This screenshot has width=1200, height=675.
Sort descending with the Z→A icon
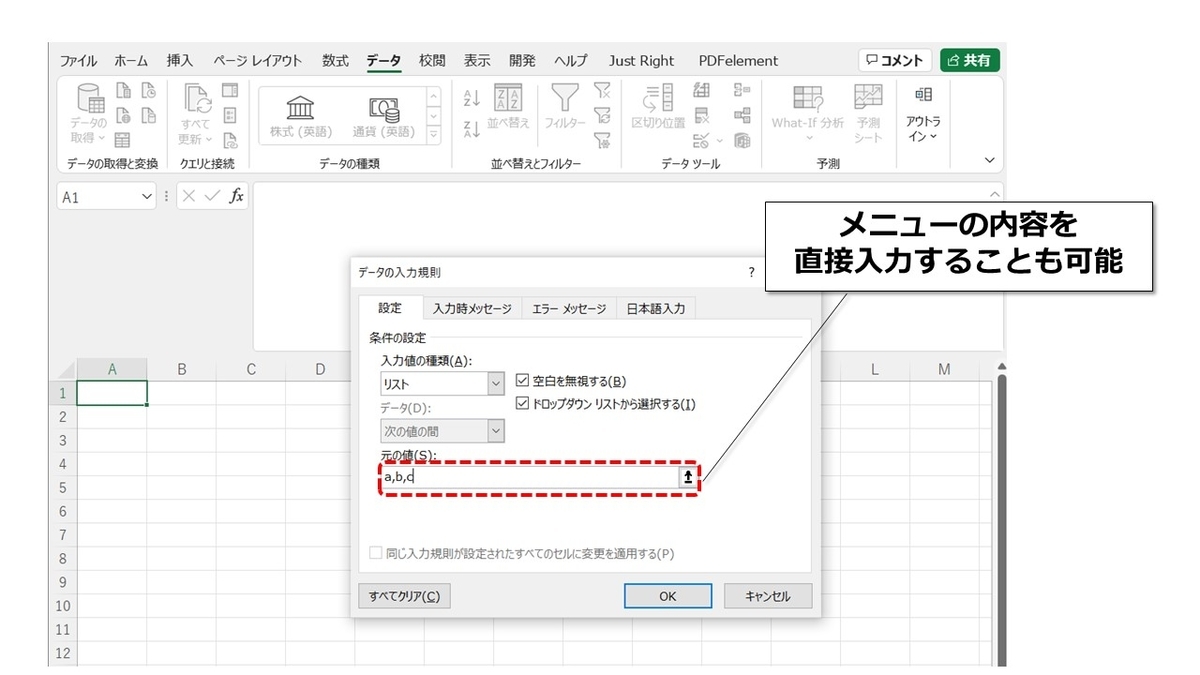tap(470, 127)
